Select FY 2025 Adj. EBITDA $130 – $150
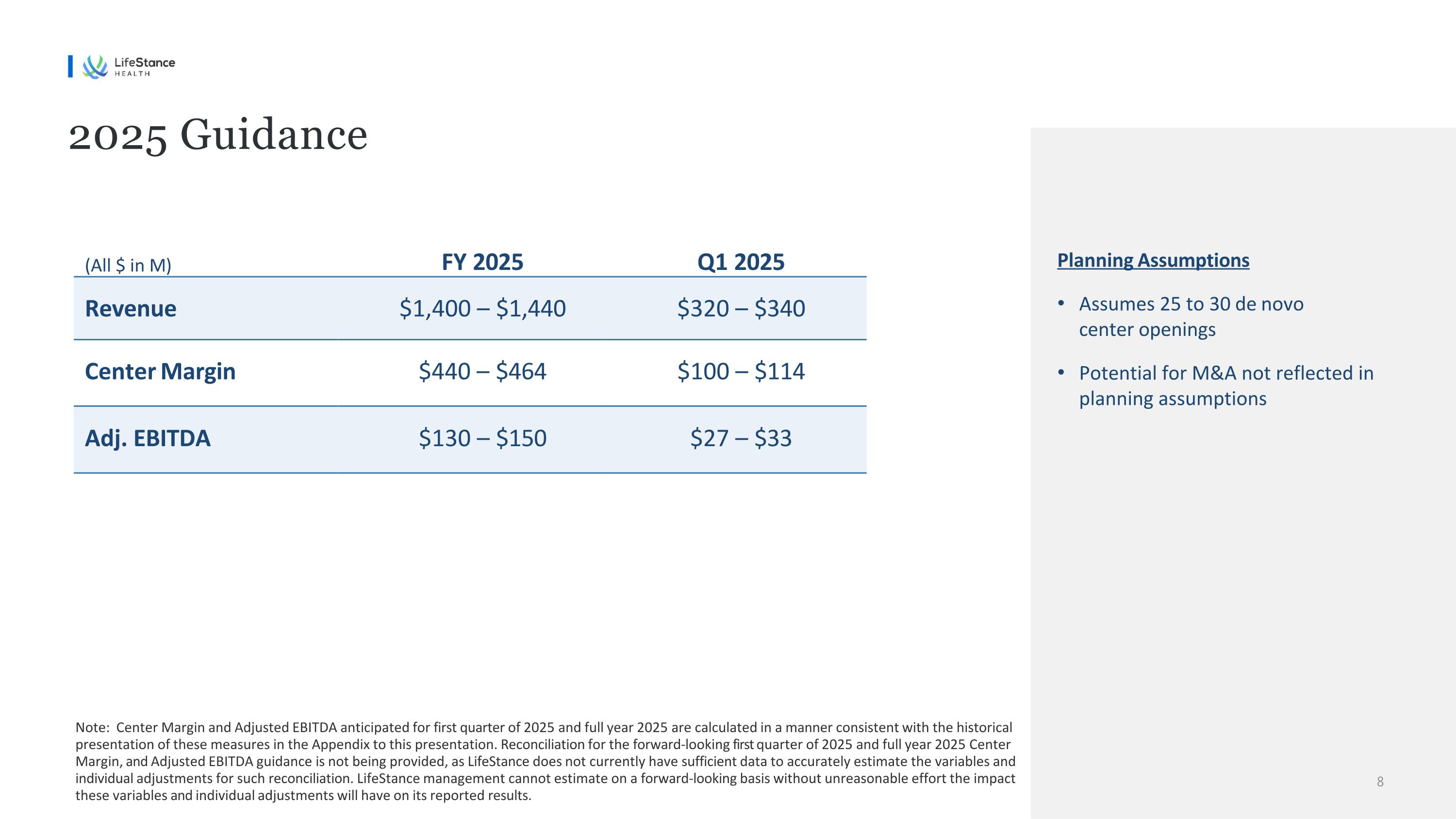The height and width of the screenshot is (819, 1456). pyautogui.click(x=482, y=438)
